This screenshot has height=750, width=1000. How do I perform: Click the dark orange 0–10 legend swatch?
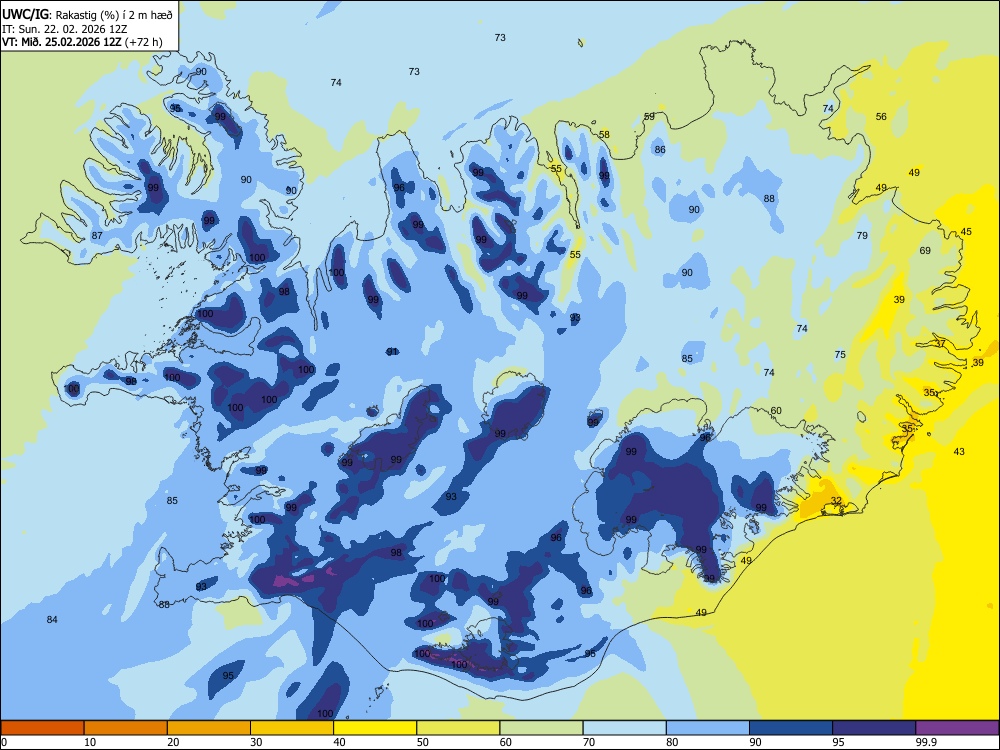(x=42, y=728)
